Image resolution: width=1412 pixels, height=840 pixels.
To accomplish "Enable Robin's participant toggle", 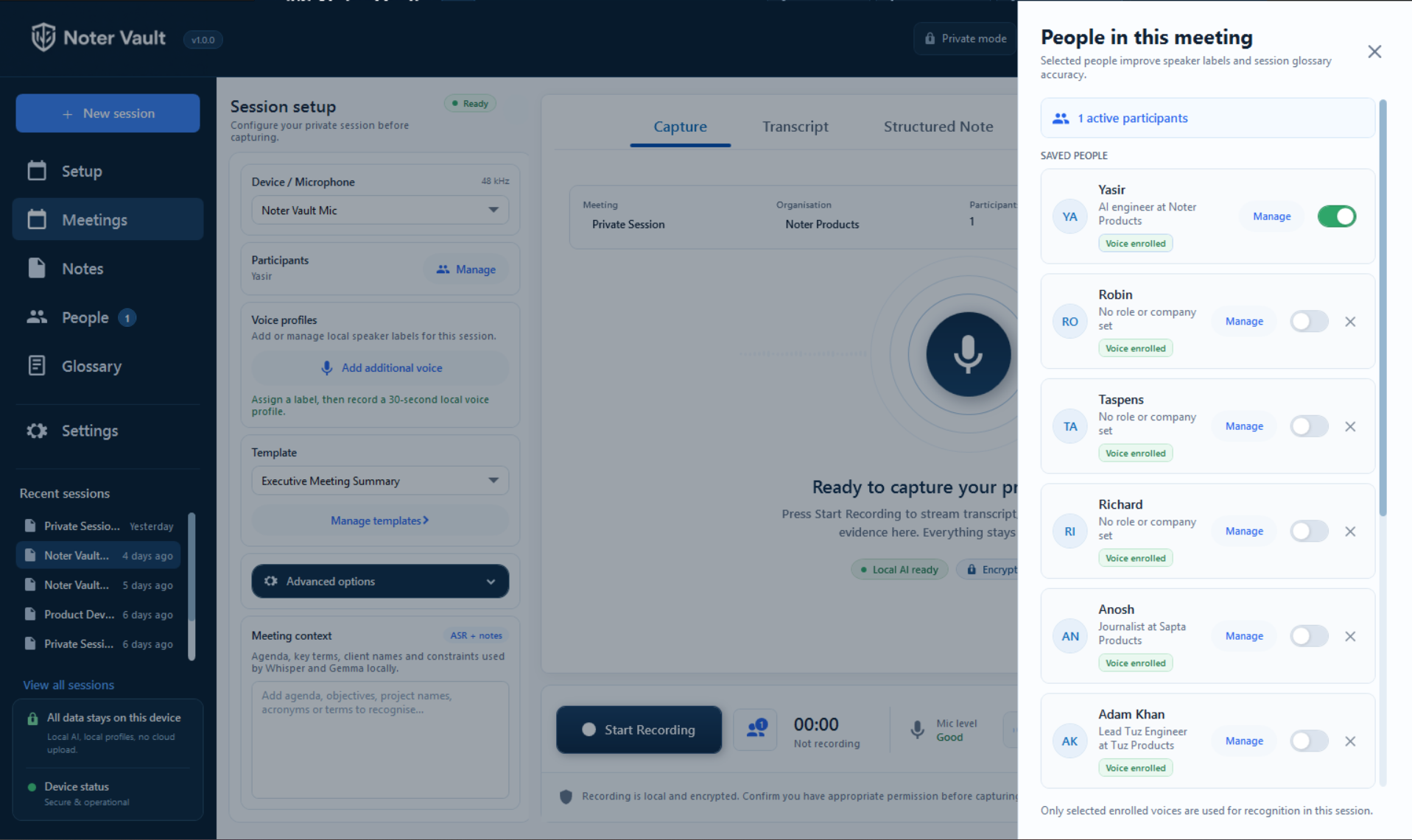I will click(x=1309, y=322).
